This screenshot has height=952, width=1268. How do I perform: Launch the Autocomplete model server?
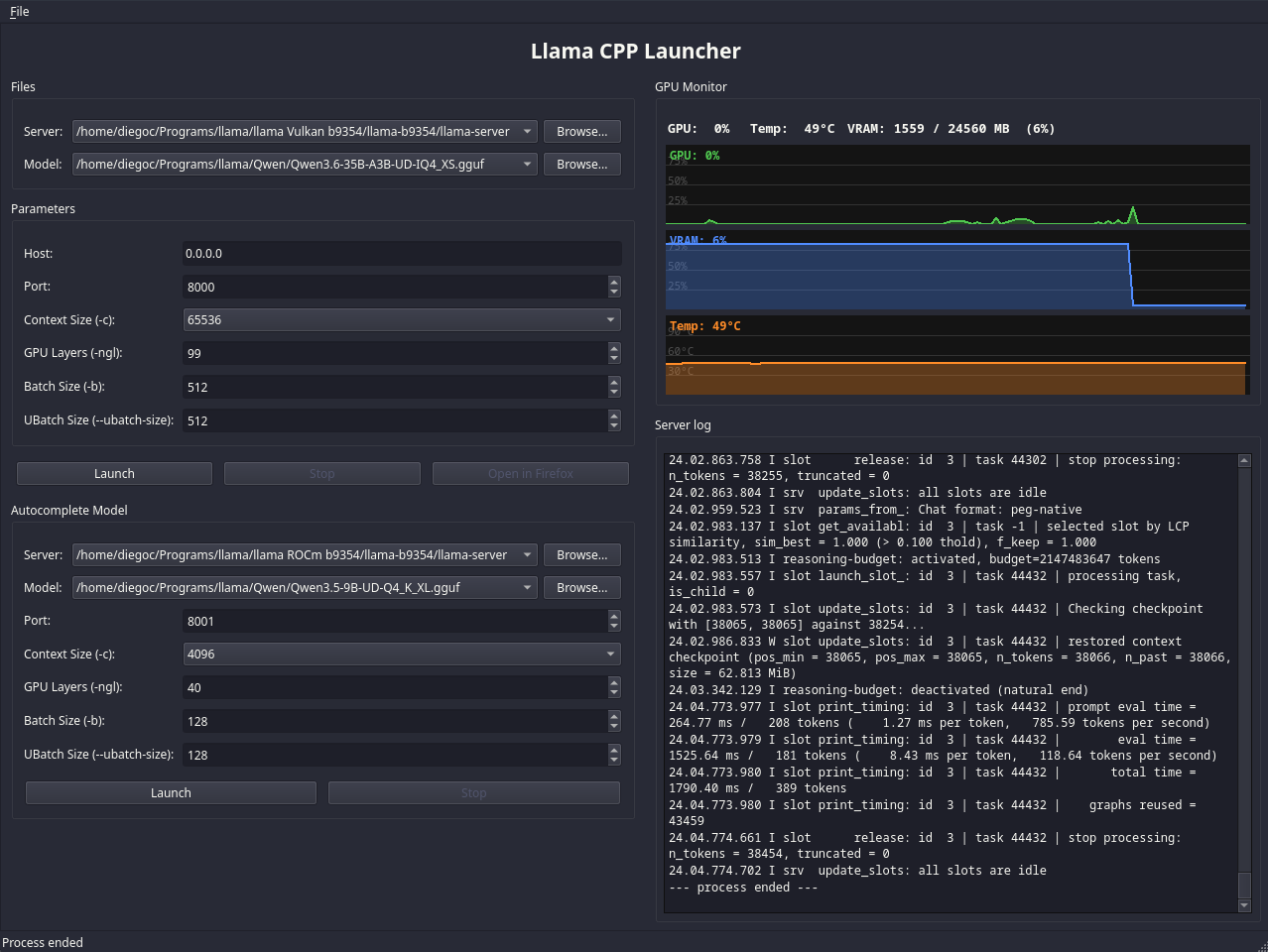pyautogui.click(x=171, y=793)
